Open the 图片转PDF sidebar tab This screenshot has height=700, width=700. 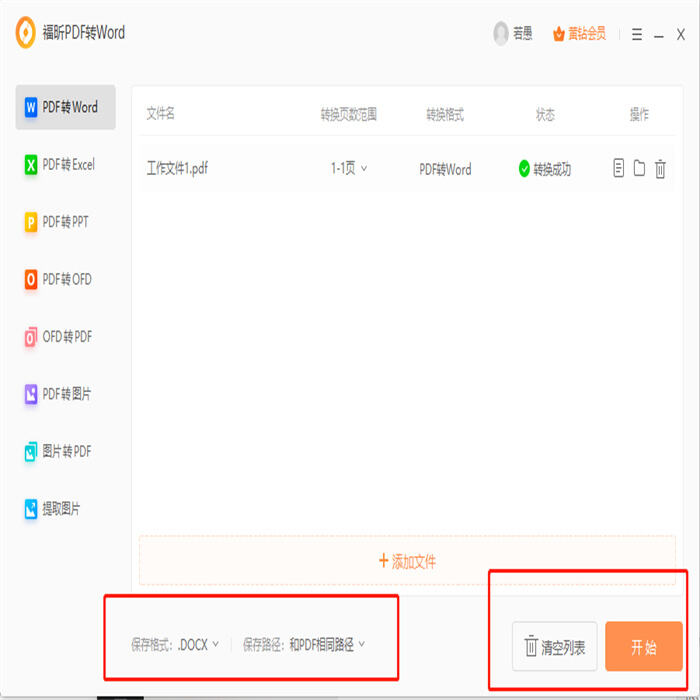[66, 451]
